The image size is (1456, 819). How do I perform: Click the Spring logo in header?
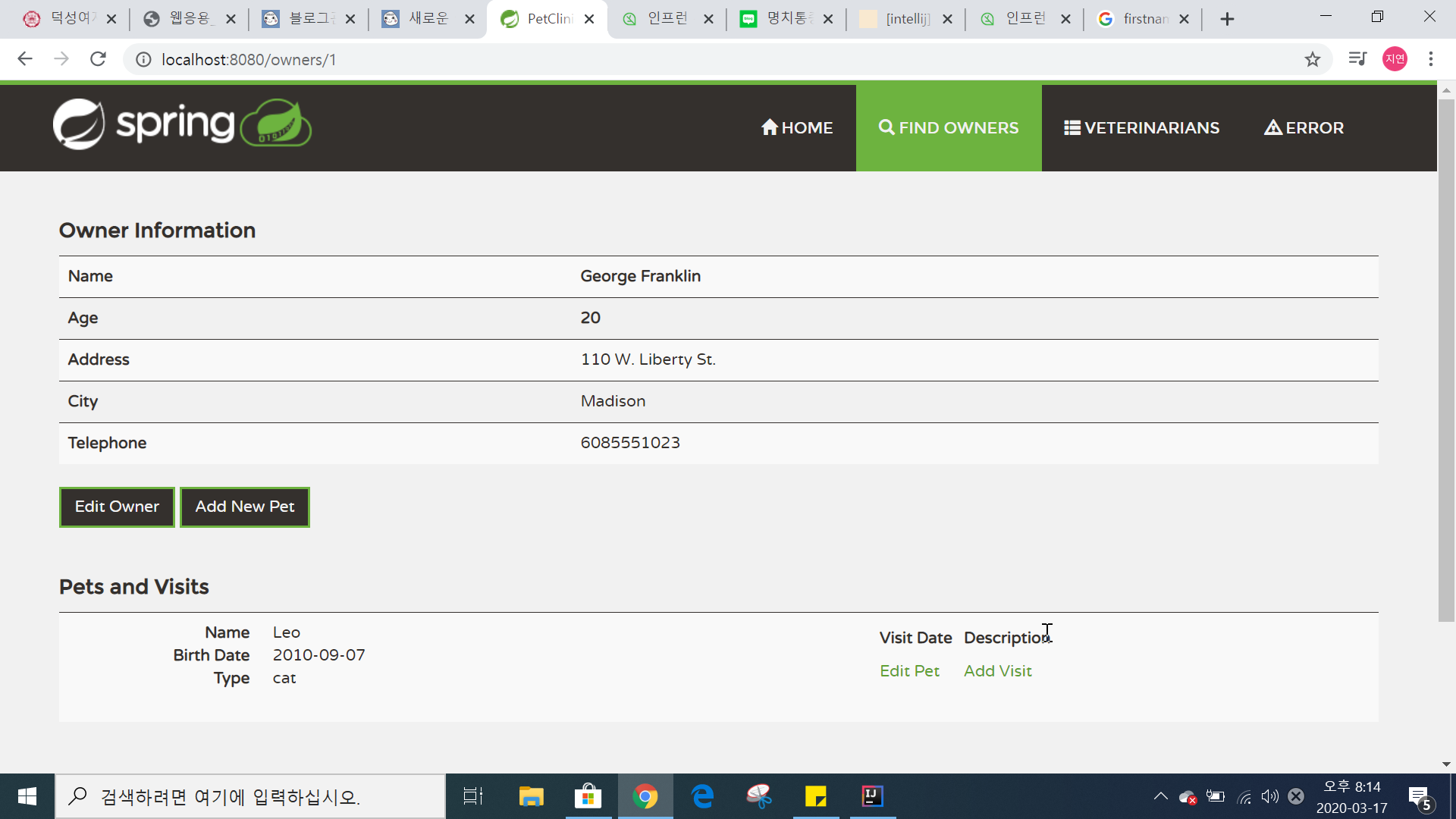[182, 124]
